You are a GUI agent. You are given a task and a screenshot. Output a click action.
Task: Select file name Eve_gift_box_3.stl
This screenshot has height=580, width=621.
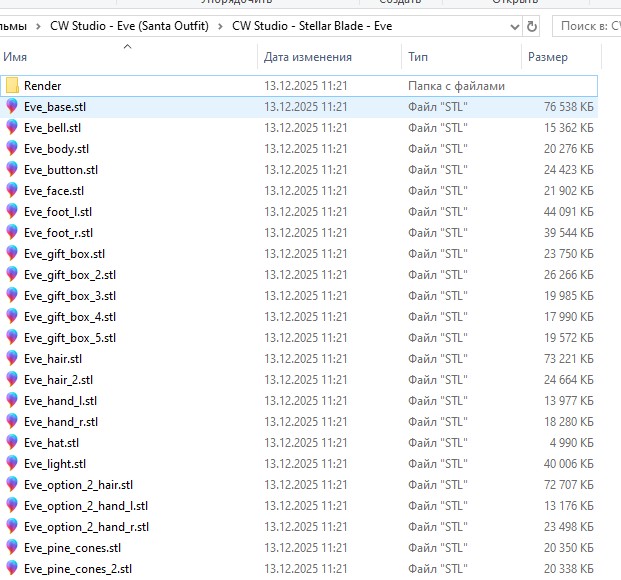[x=70, y=296]
